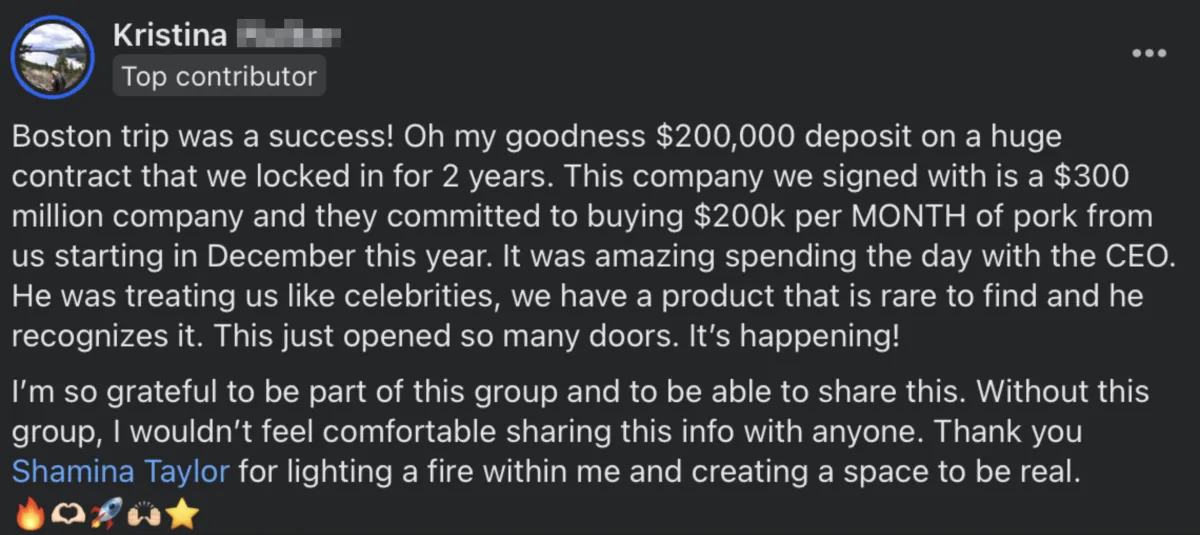Click Kristina's circular profile picture
The width and height of the screenshot is (1200, 535).
point(52,56)
